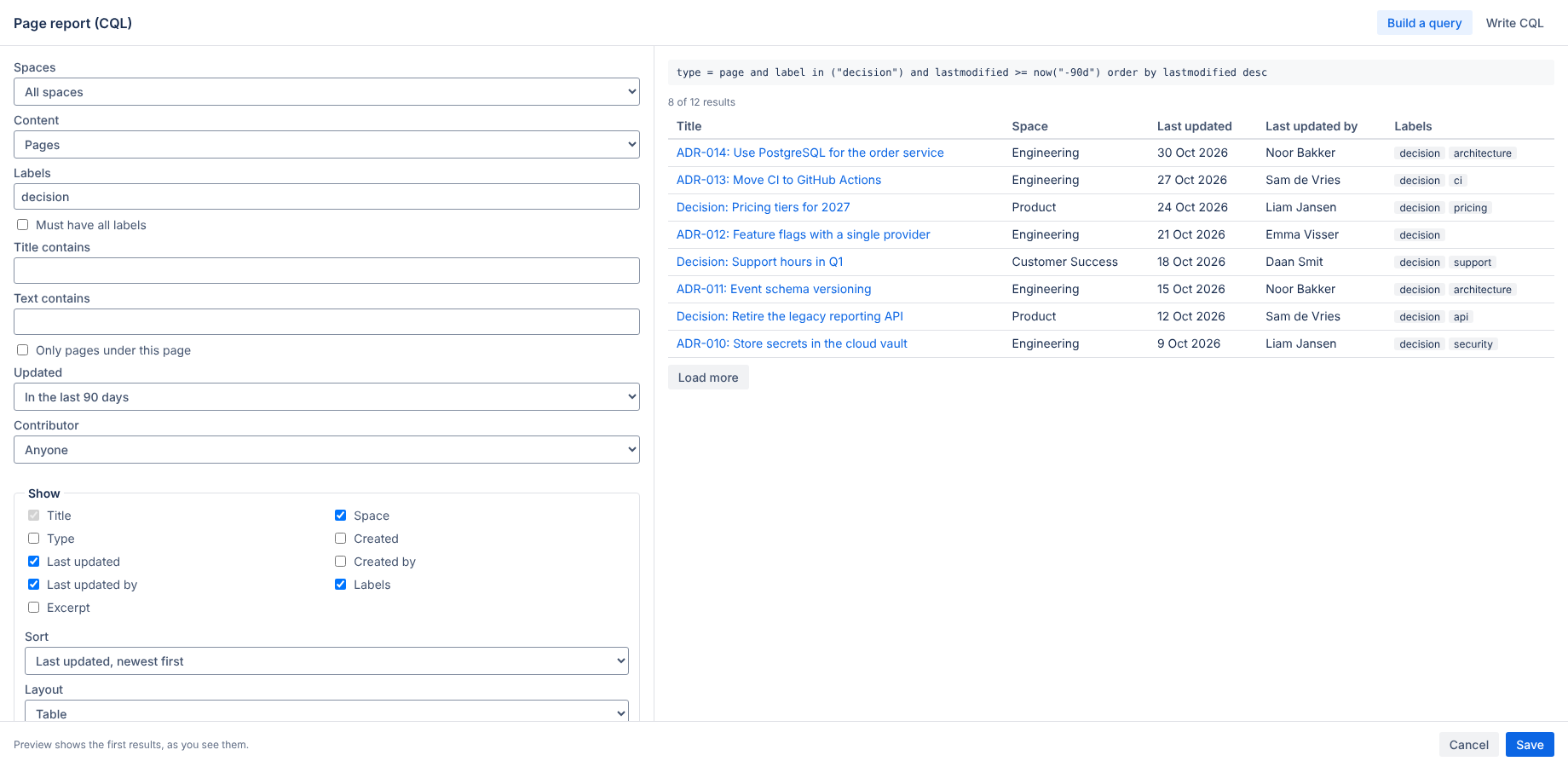Enable the Created by column checkbox

pyautogui.click(x=341, y=562)
